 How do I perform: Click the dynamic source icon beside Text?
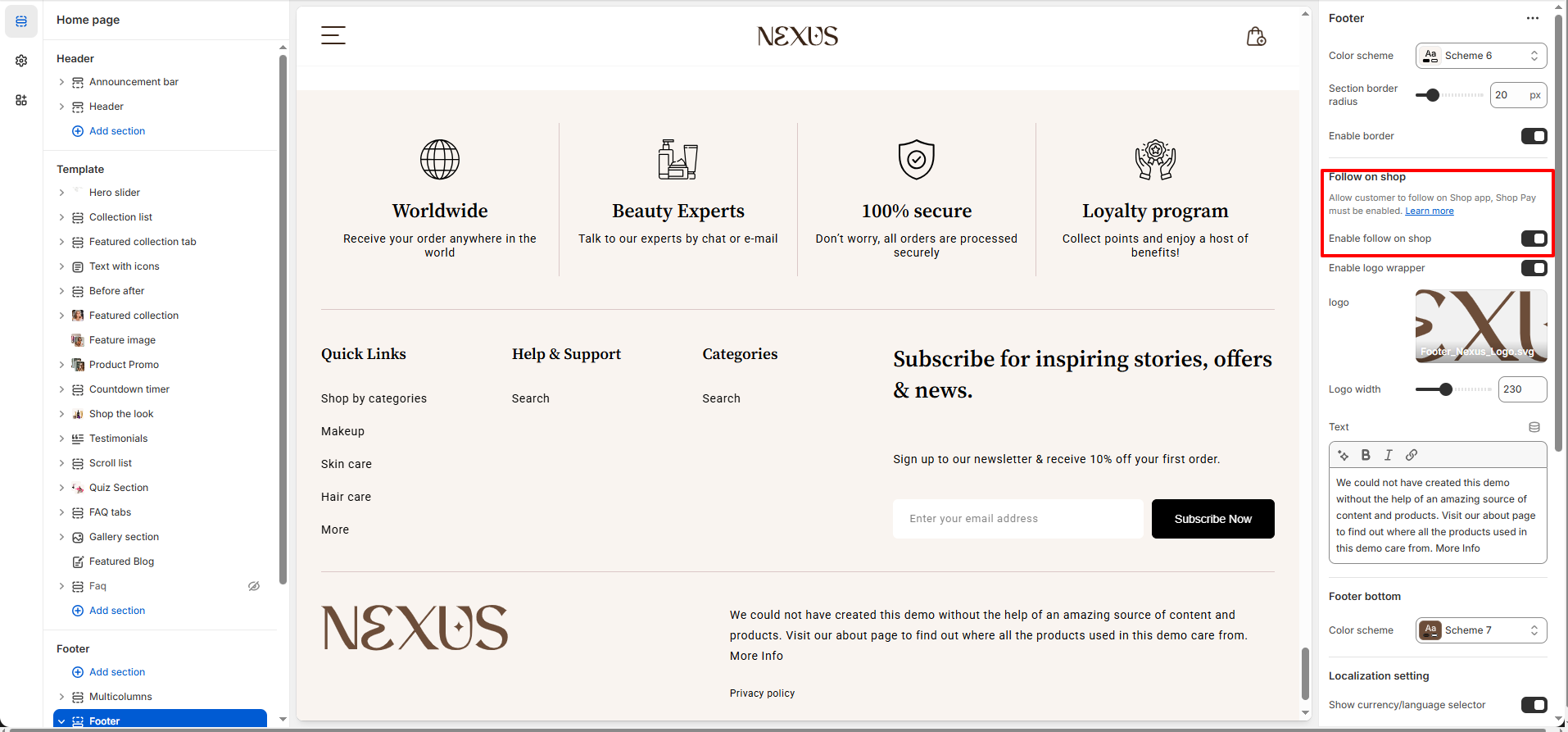pos(1534,427)
